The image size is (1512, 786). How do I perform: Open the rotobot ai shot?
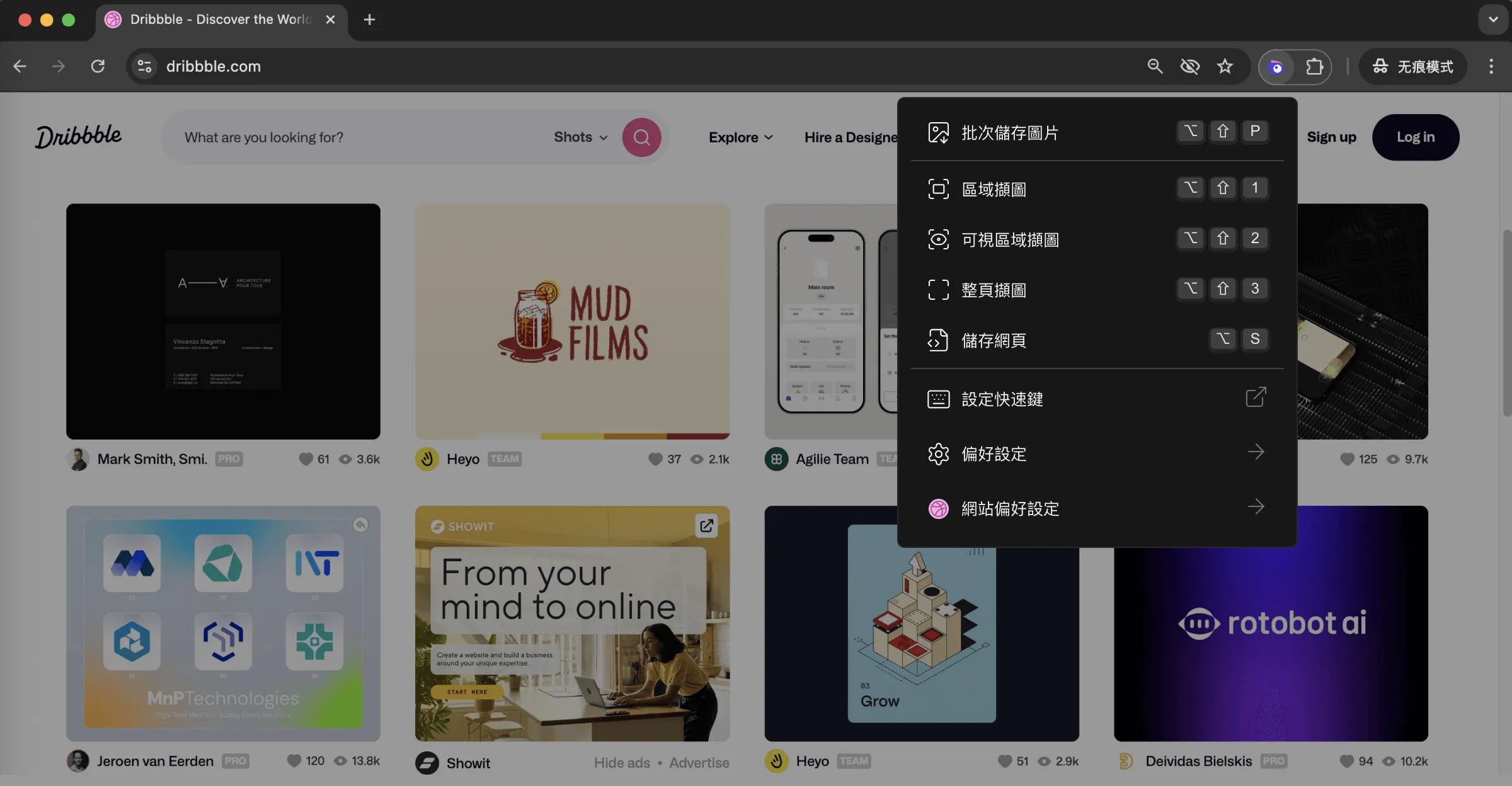[x=1271, y=644]
